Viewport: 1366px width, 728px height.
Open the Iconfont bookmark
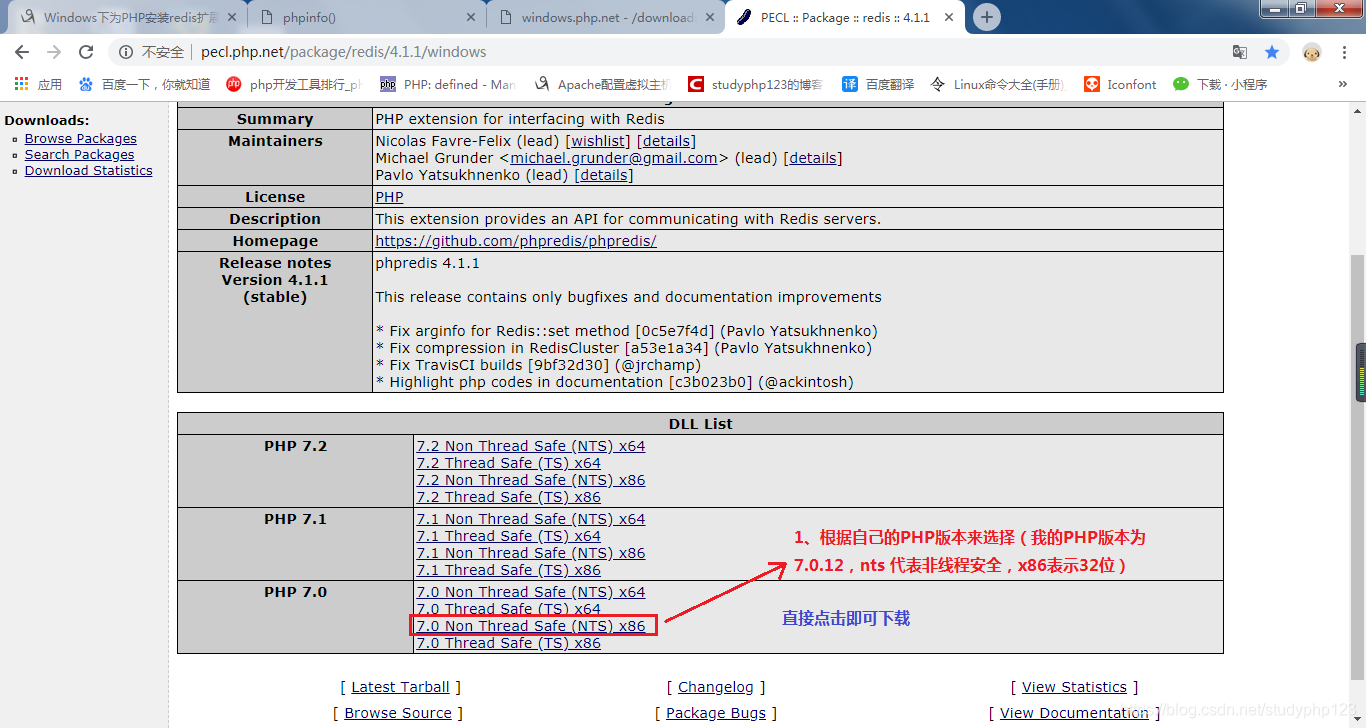coord(1120,84)
